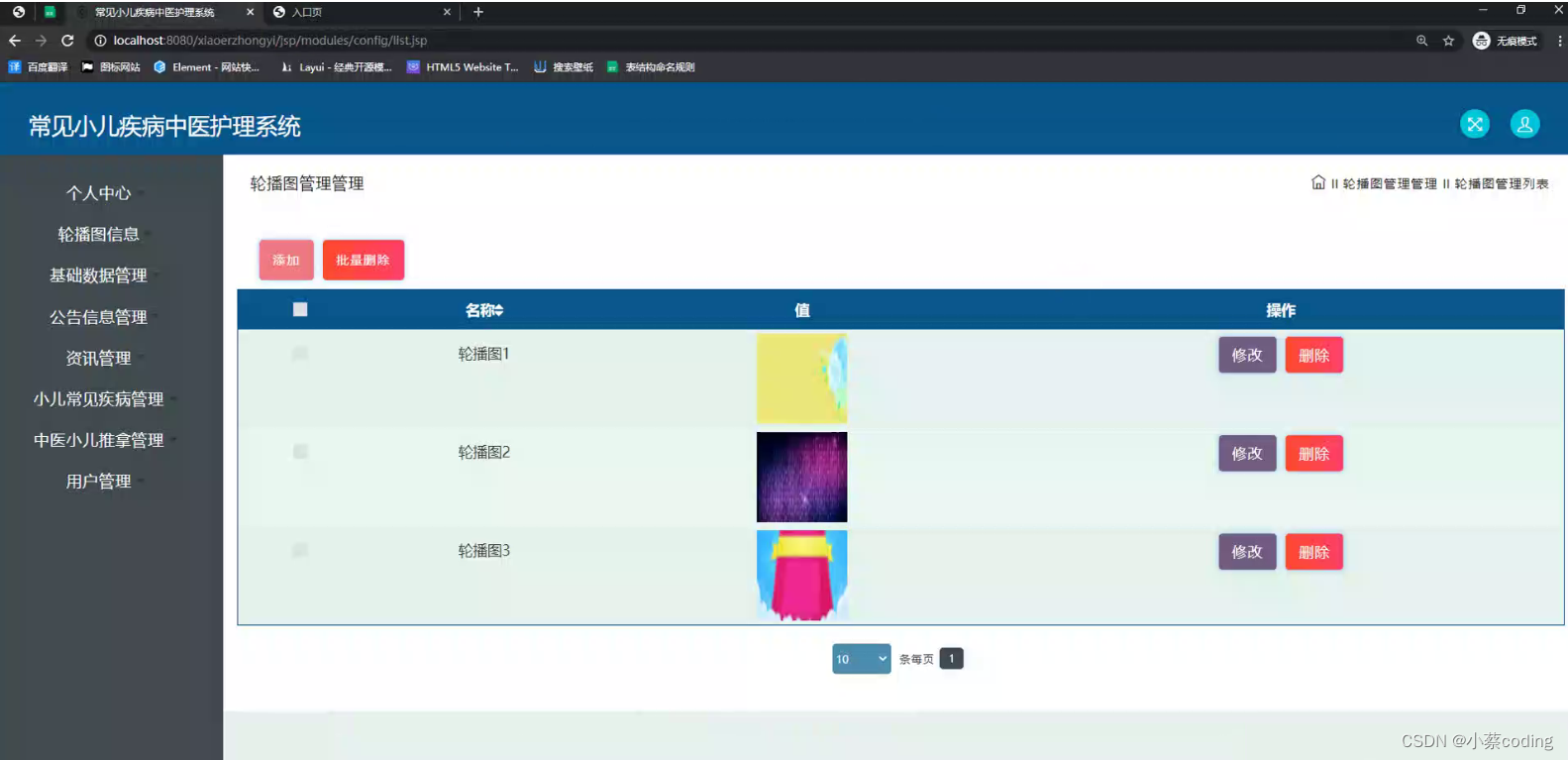Expand 个人中心 in the sidebar
This screenshot has width=1568, height=760.
point(99,193)
